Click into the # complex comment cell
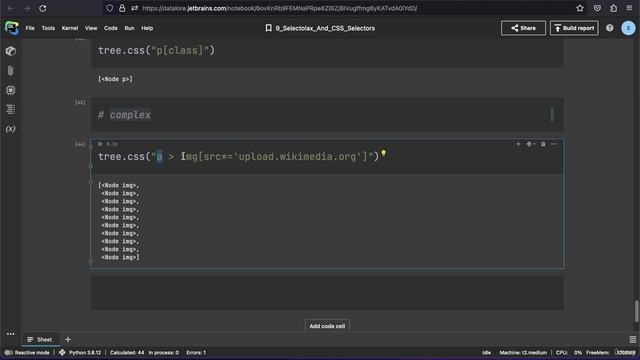The image size is (640, 360). tap(327, 115)
